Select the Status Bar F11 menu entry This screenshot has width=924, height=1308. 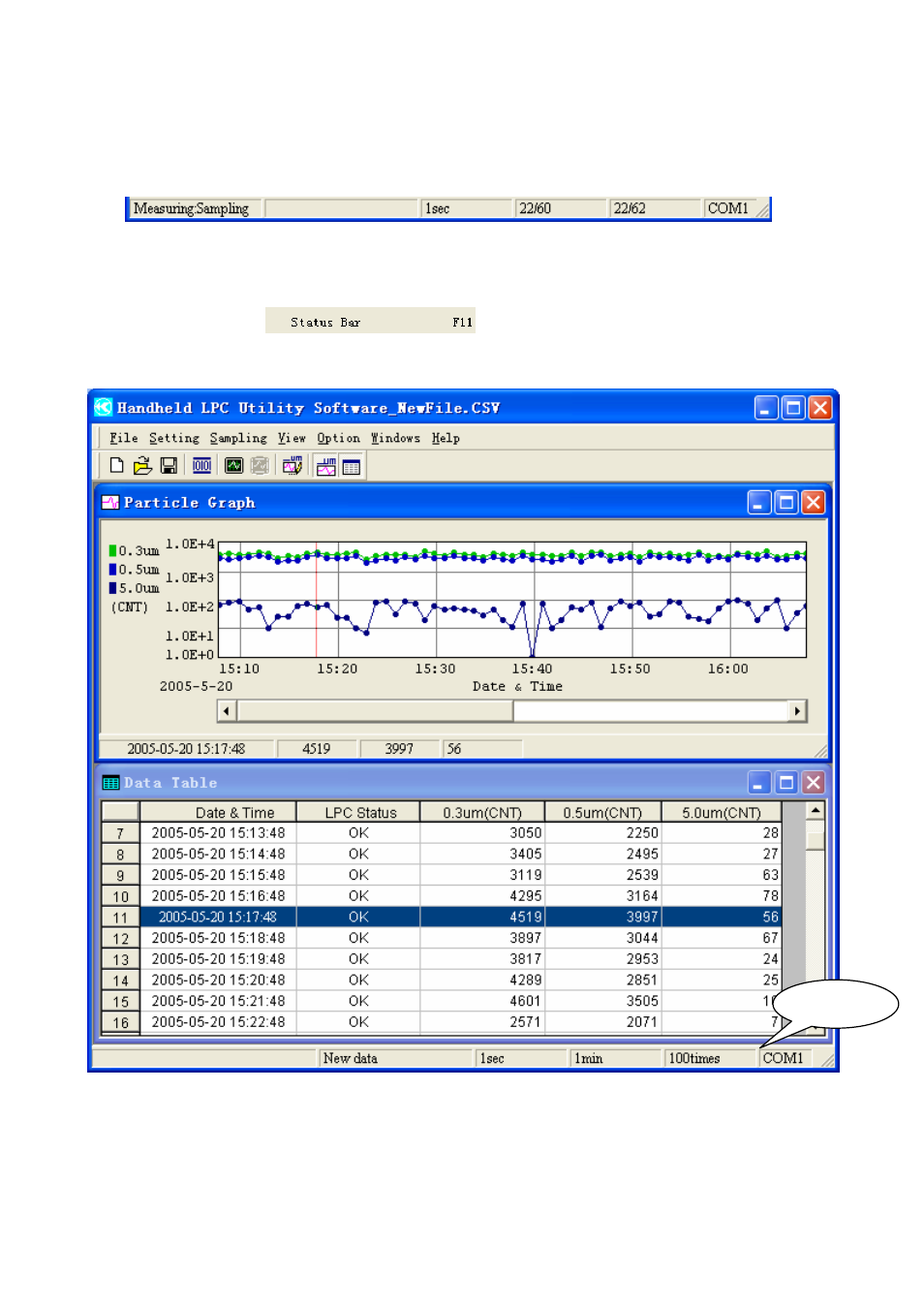tap(371, 321)
